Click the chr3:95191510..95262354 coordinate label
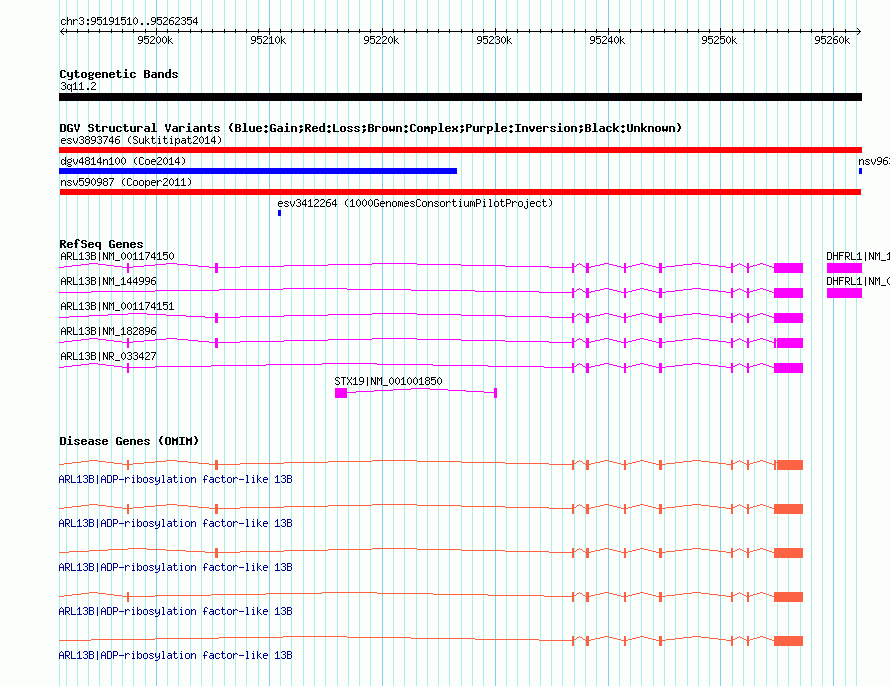Image resolution: width=890 pixels, height=686 pixels. click(x=129, y=21)
